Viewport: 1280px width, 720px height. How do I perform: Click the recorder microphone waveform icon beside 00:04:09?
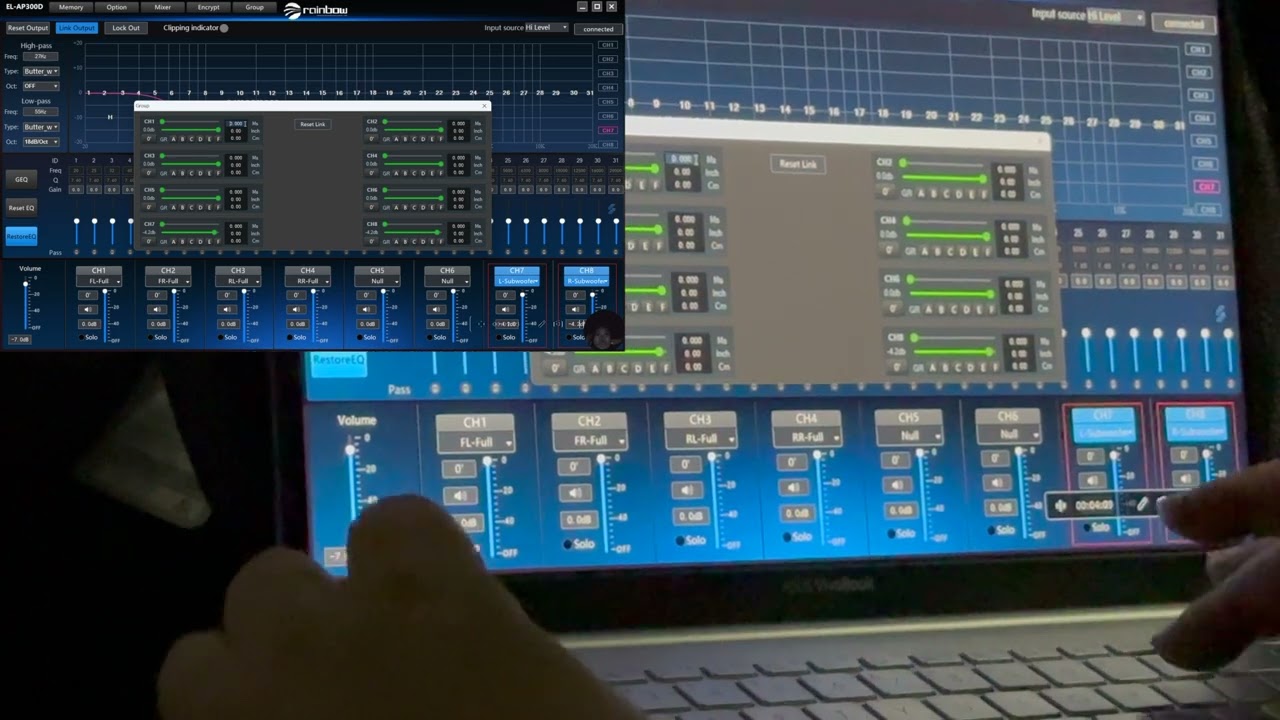click(1060, 506)
